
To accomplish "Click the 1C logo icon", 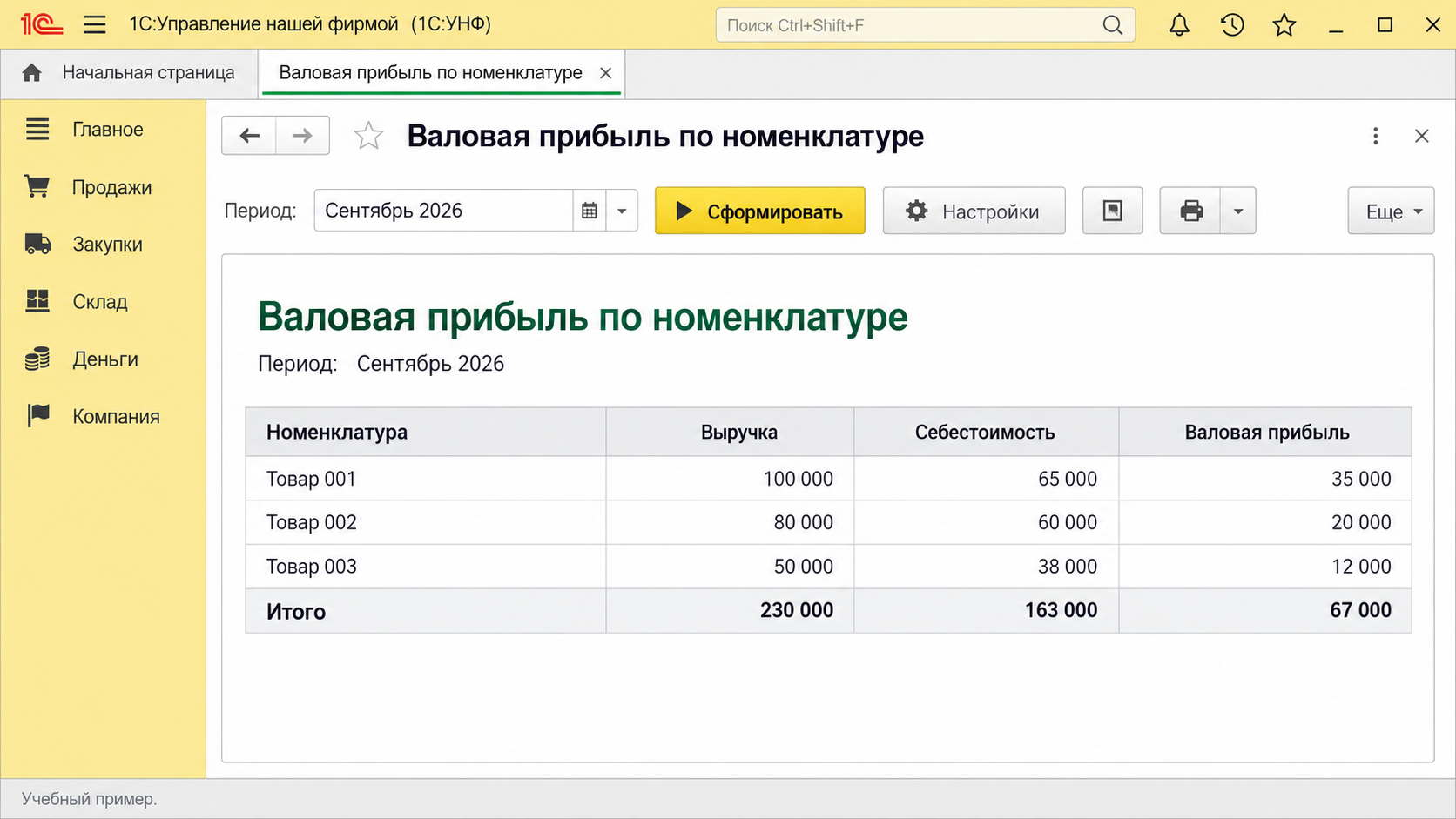I will tap(42, 24).
